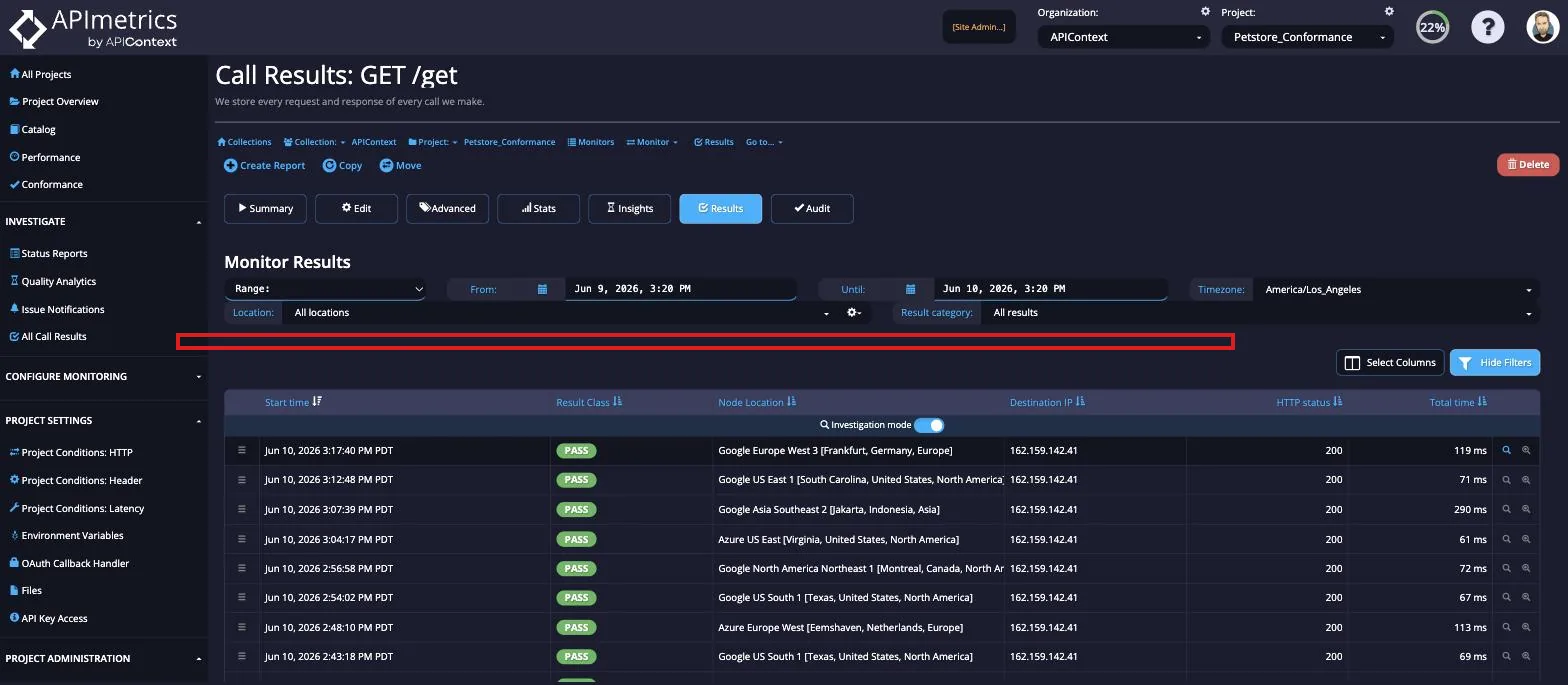Open the Insights tab
The width and height of the screenshot is (1568, 685).
coord(629,208)
